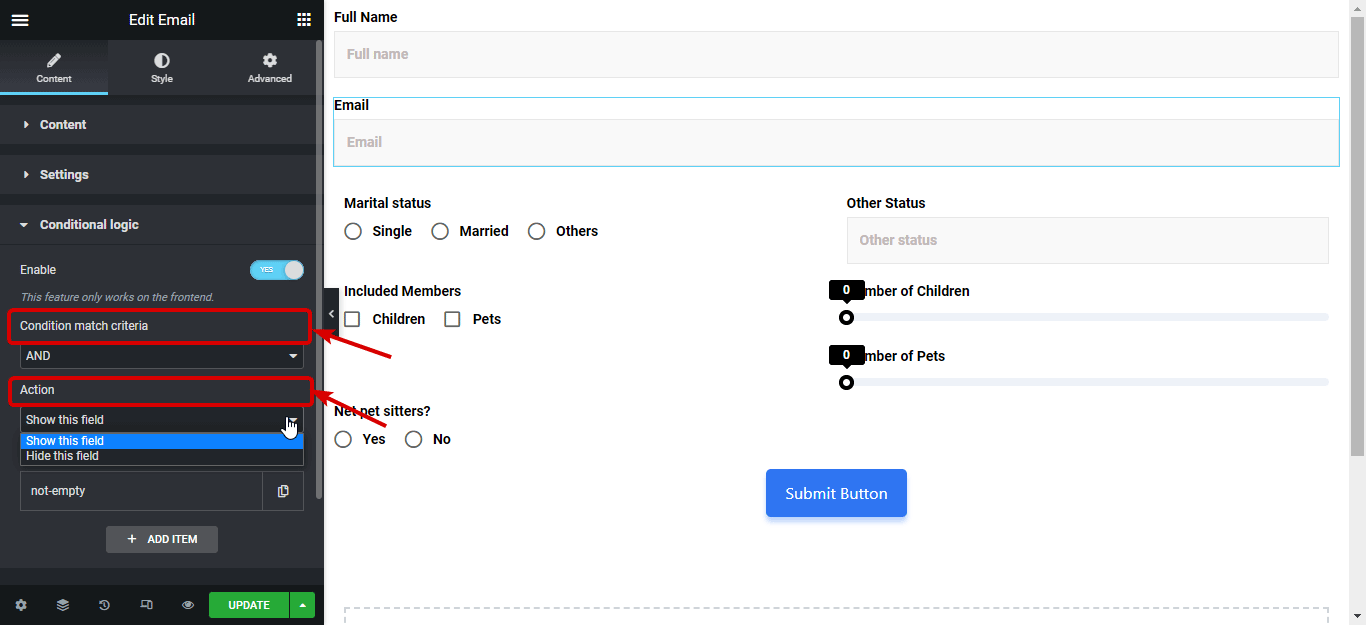The height and width of the screenshot is (625, 1366).
Task: Copy the not-empty condition item
Action: (283, 490)
